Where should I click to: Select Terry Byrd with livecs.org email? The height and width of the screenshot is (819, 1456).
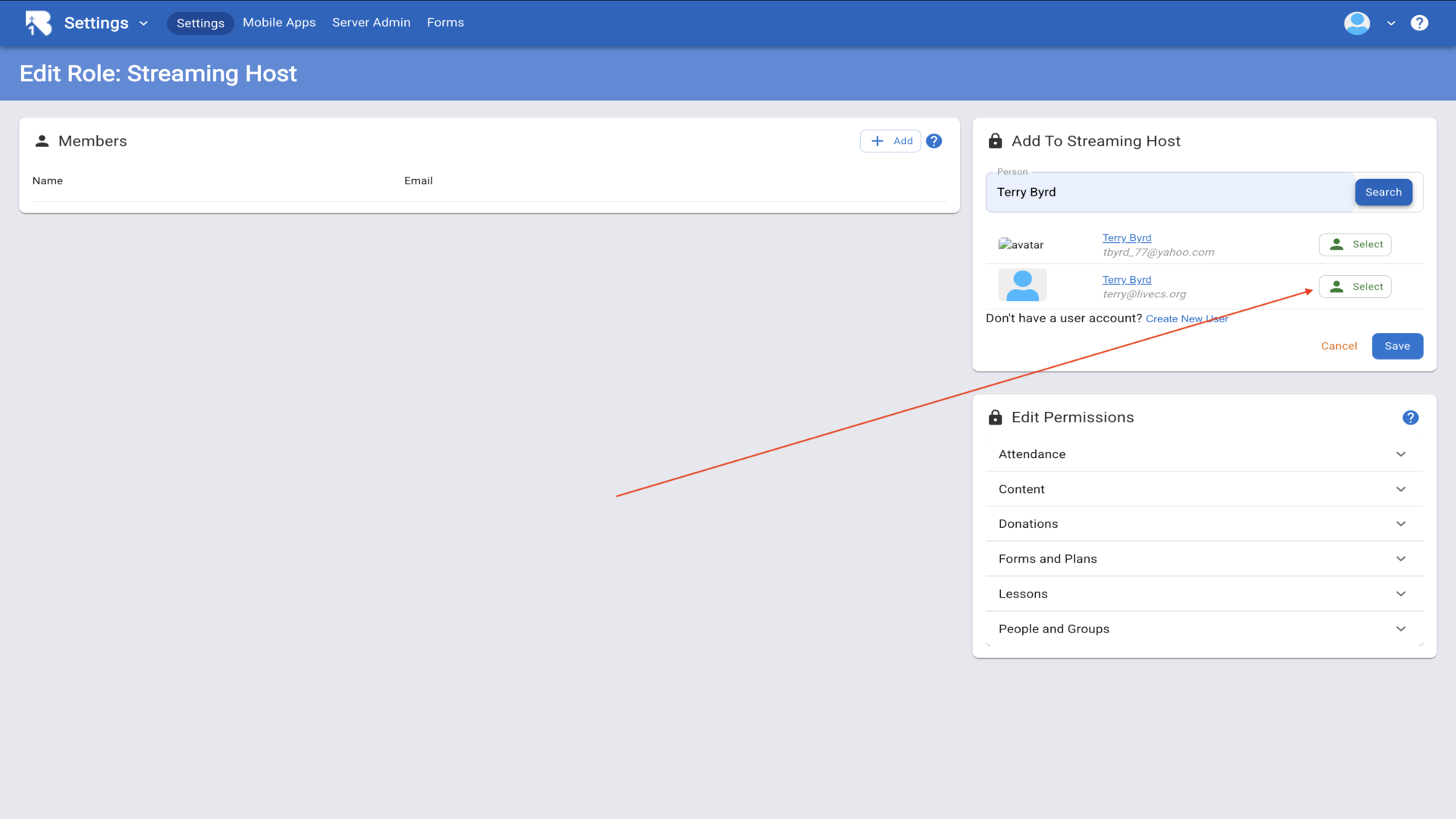click(1354, 287)
